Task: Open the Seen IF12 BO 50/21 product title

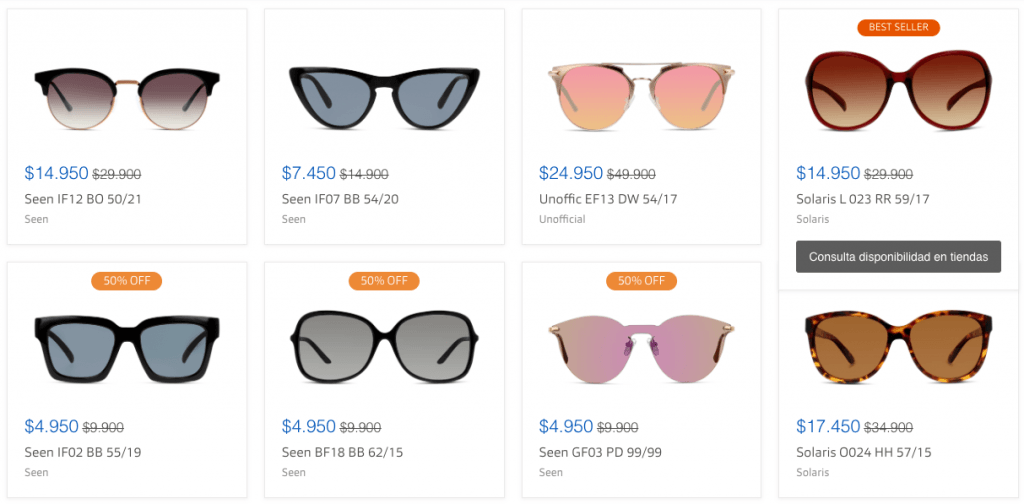Action: 83,199
